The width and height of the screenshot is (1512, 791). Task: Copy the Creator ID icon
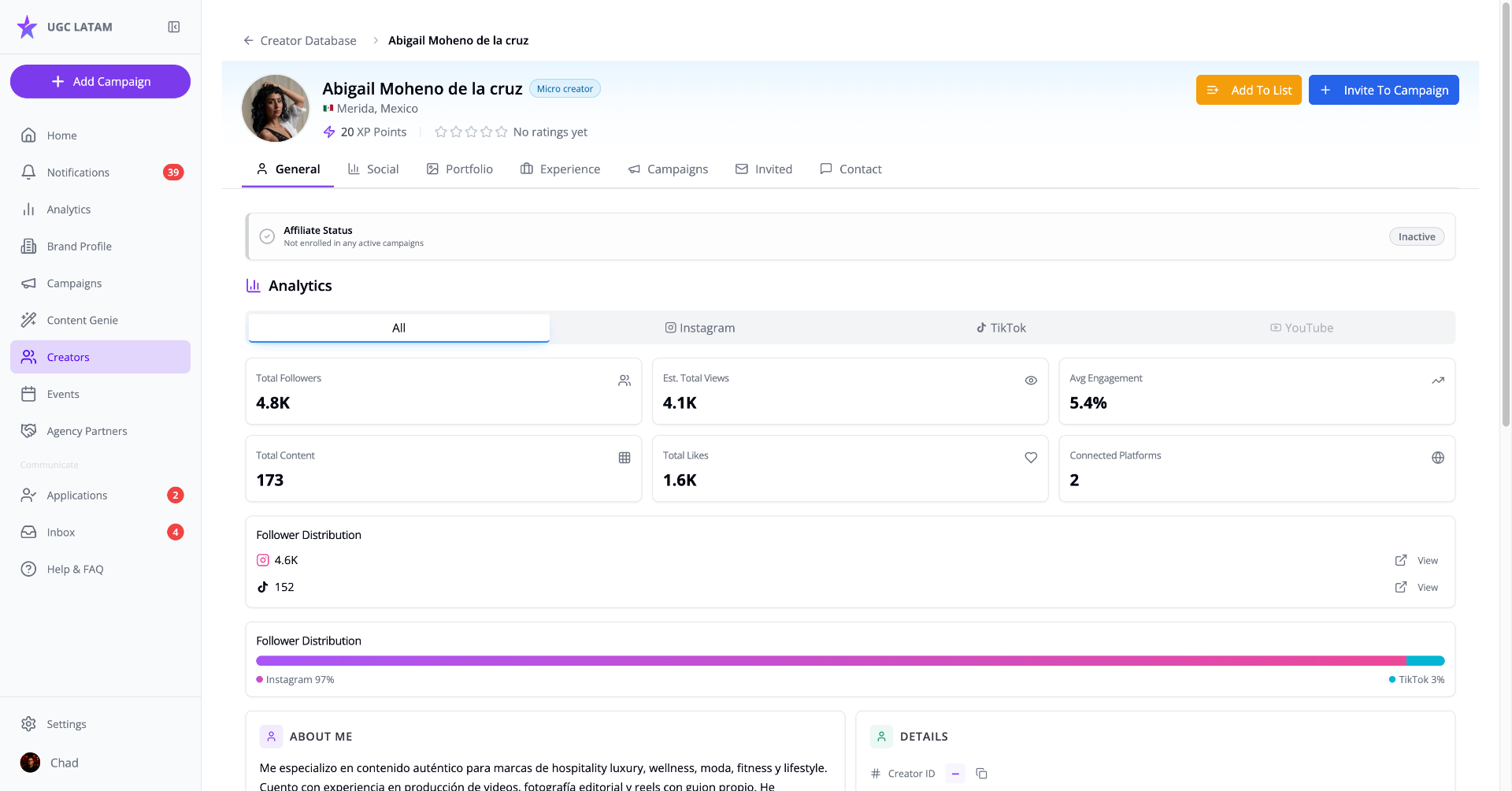pyautogui.click(x=981, y=774)
